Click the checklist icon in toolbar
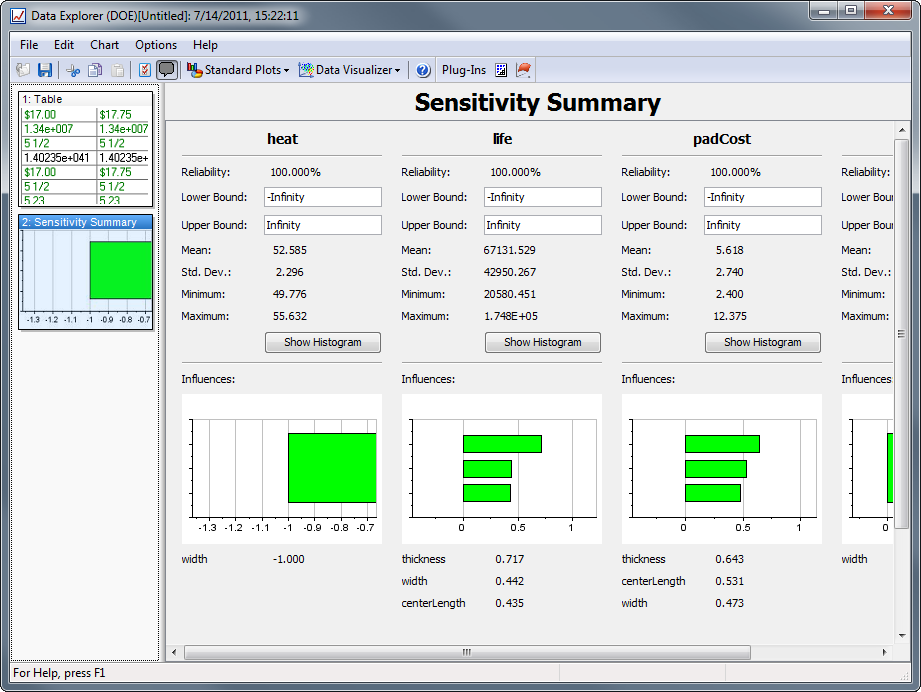 [x=144, y=70]
